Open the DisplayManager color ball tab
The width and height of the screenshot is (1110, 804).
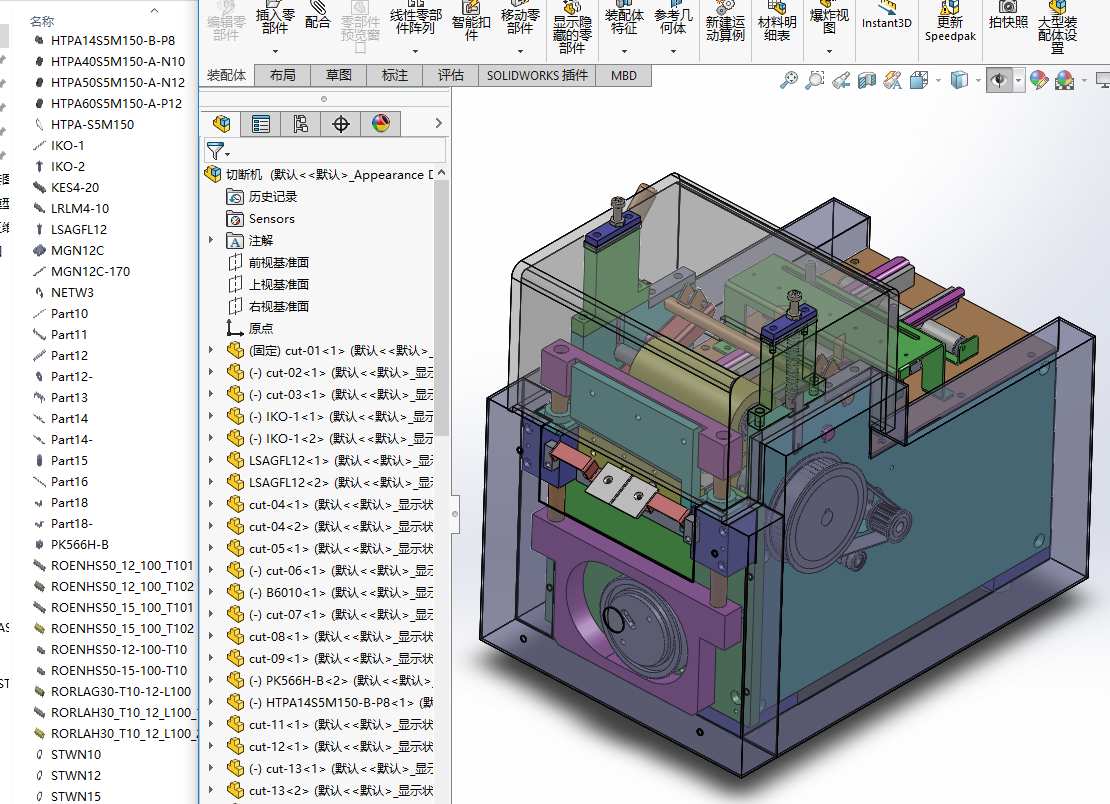pyautogui.click(x=380, y=124)
